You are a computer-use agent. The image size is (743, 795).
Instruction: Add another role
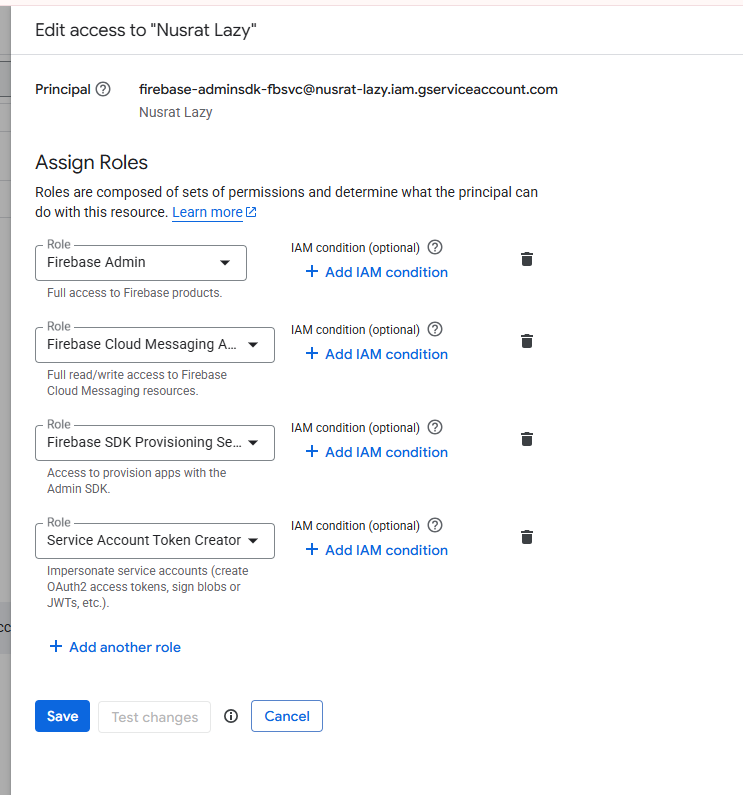tap(115, 647)
